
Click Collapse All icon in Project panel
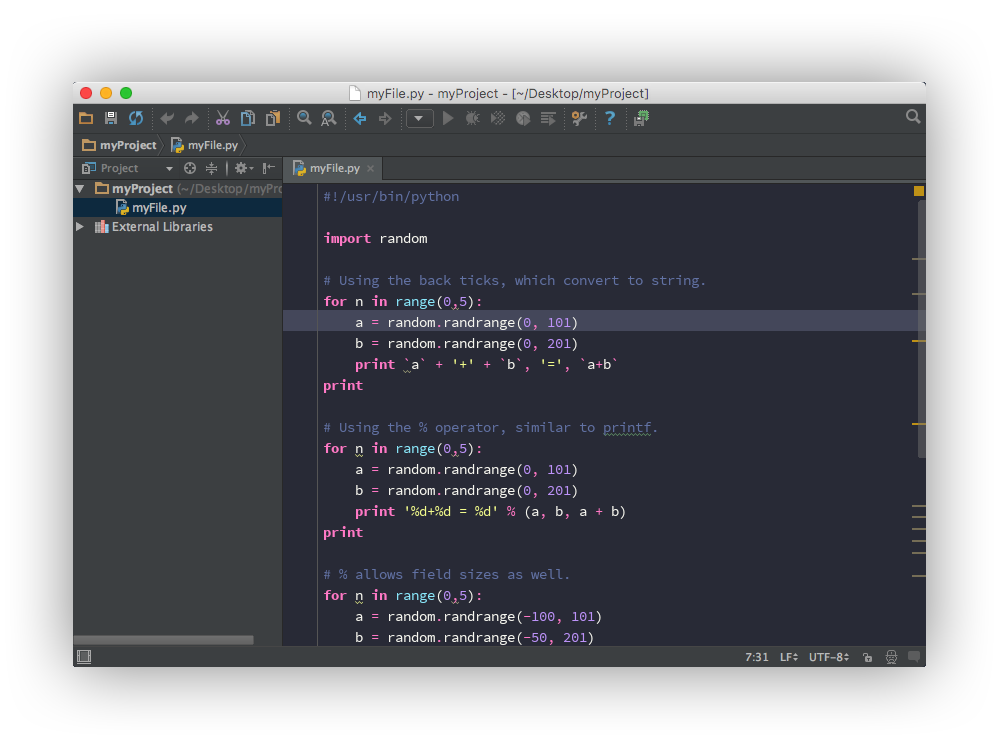point(211,168)
